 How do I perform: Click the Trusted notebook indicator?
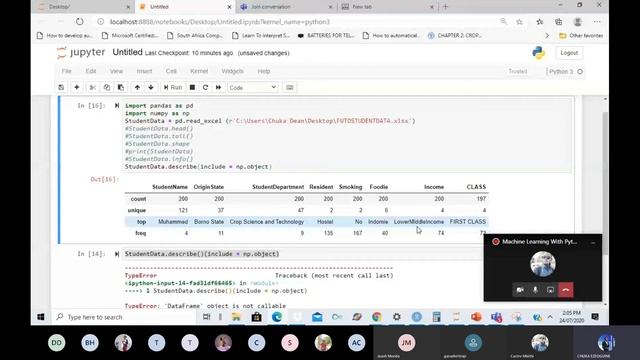pos(518,71)
